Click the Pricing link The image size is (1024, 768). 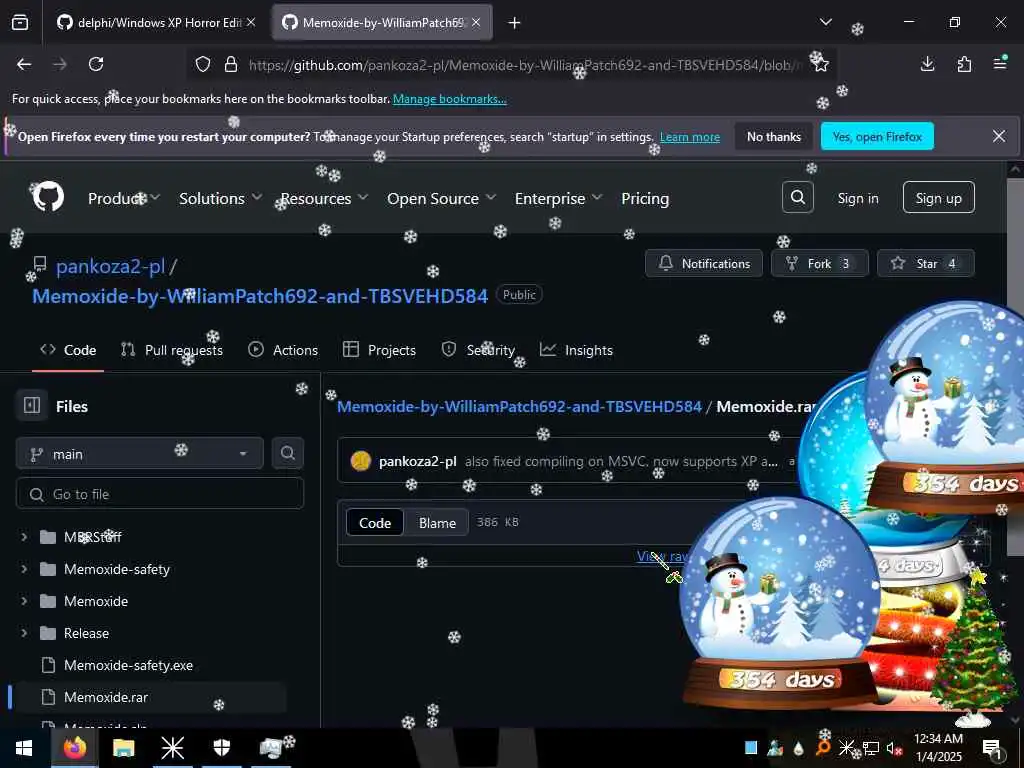tap(645, 198)
